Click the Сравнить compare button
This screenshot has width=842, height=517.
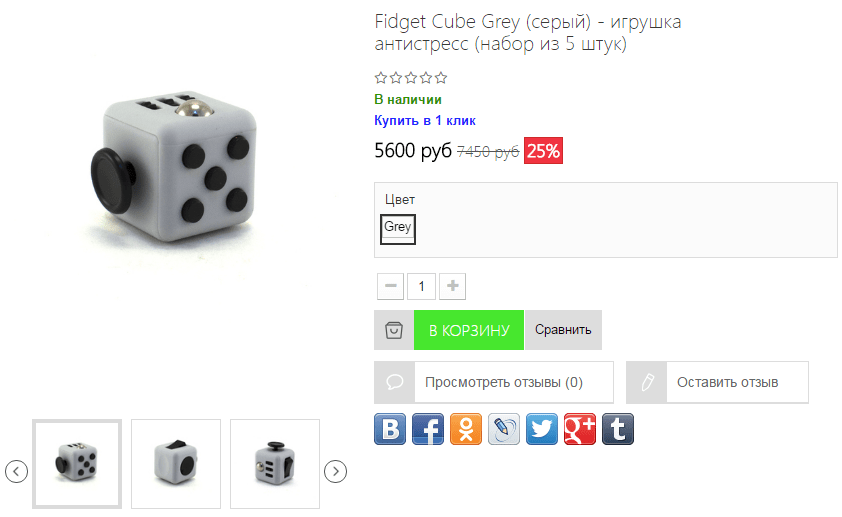[563, 330]
